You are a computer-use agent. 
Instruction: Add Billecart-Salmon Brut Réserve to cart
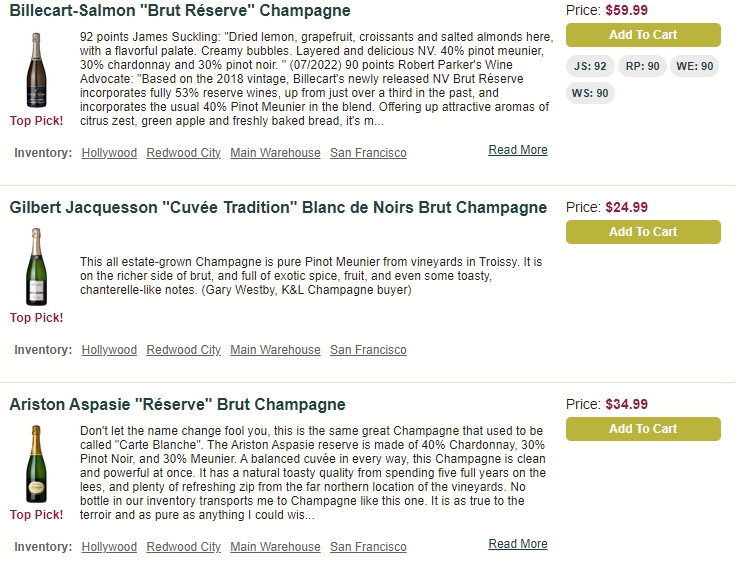click(x=643, y=35)
